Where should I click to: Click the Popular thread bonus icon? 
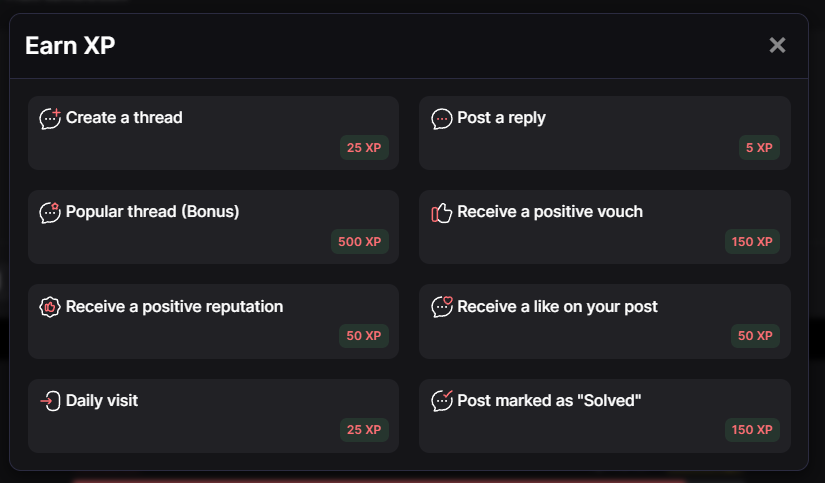pos(50,212)
